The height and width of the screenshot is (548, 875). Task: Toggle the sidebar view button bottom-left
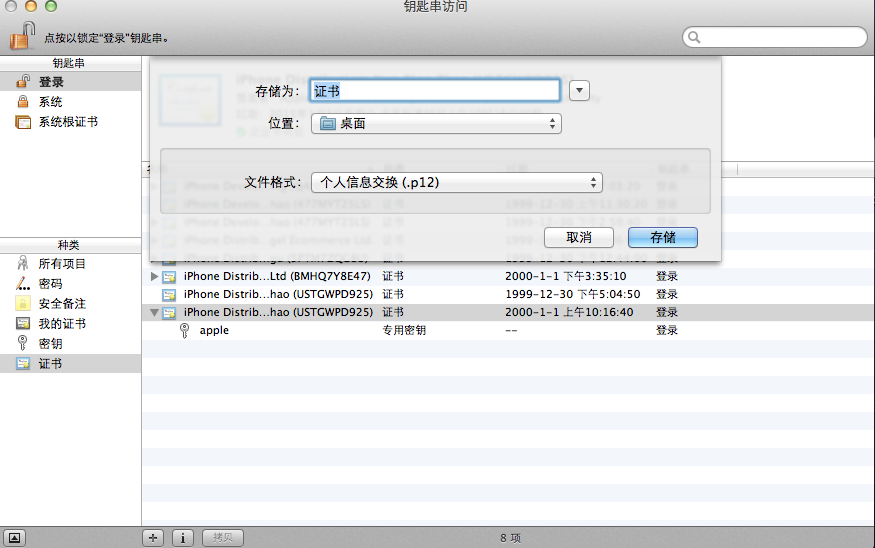pos(15,538)
